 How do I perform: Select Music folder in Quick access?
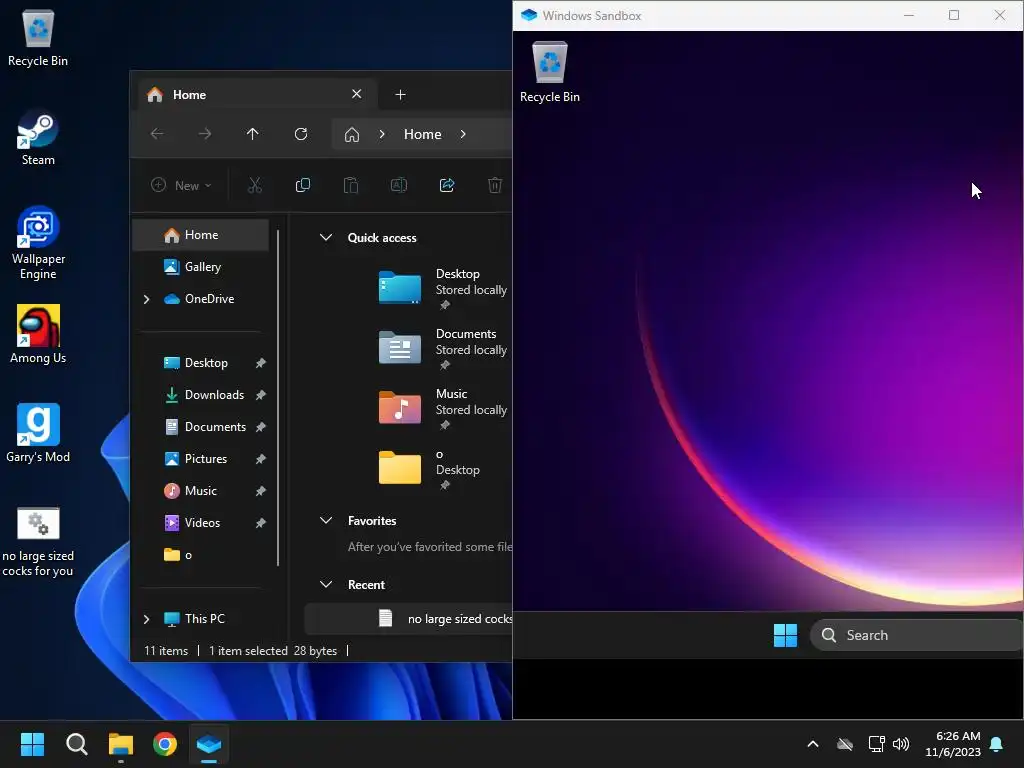[x=441, y=408]
